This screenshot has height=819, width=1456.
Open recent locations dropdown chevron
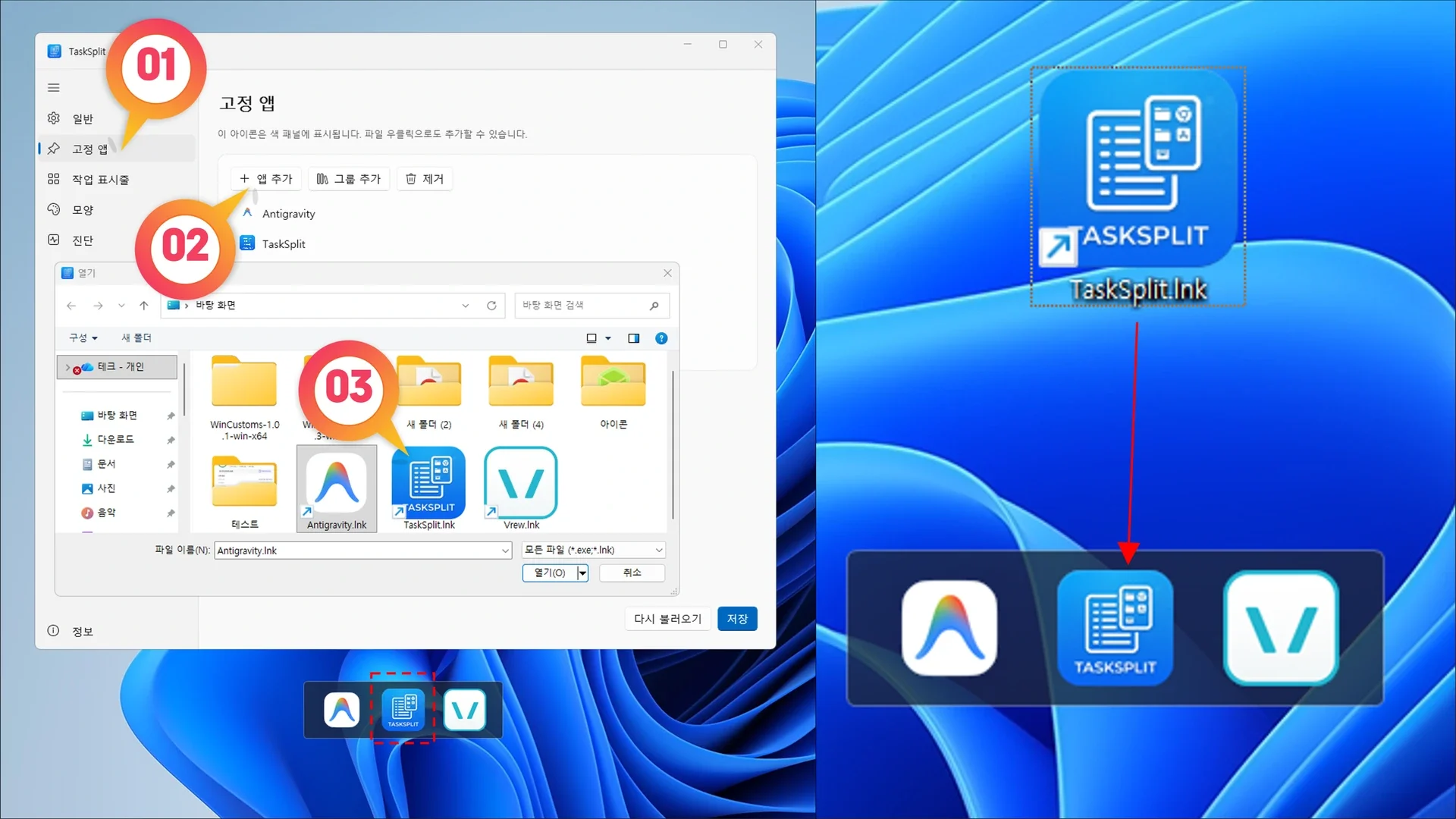click(121, 306)
